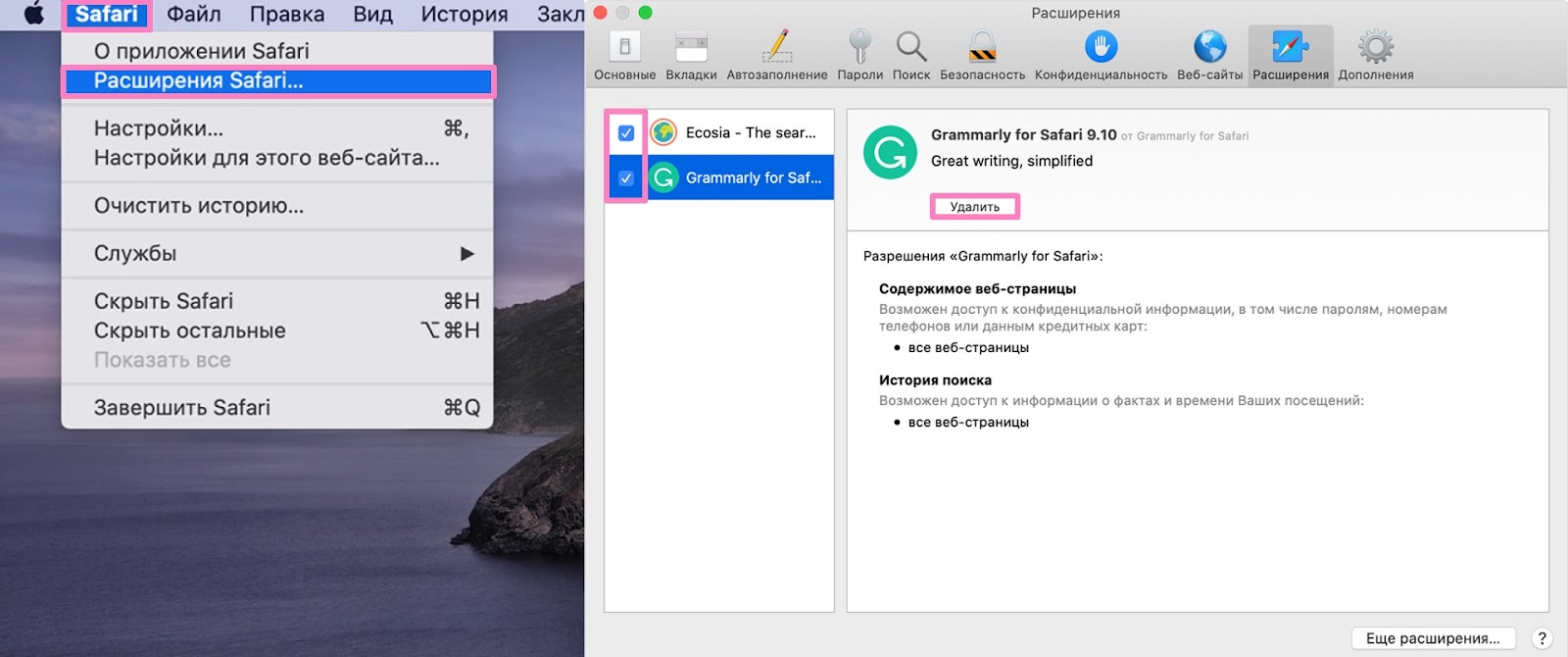The height and width of the screenshot is (657, 1568).
Task: Choose Скрыть остальные
Action: pyautogui.click(x=277, y=330)
